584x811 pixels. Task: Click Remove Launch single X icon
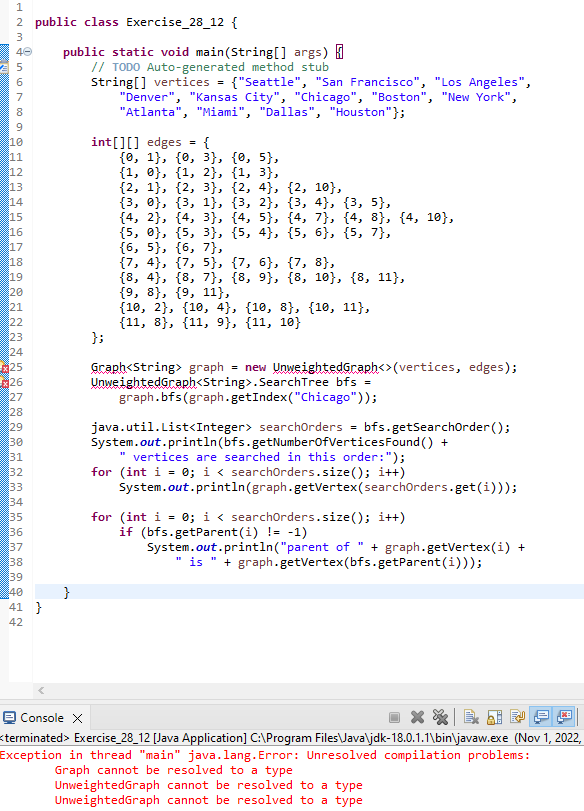pyautogui.click(x=417, y=717)
